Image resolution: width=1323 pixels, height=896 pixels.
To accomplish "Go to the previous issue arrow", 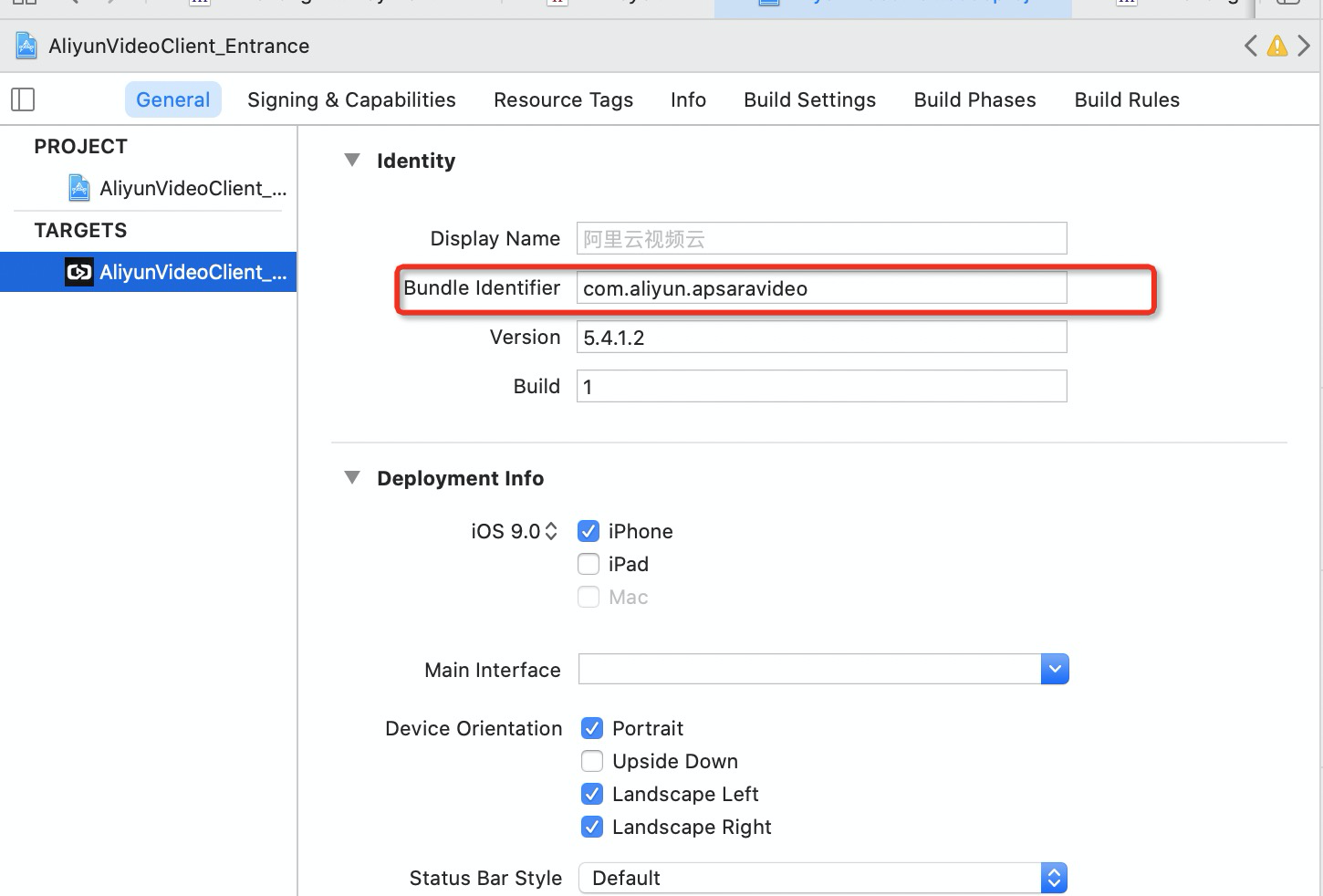I will (x=1251, y=46).
